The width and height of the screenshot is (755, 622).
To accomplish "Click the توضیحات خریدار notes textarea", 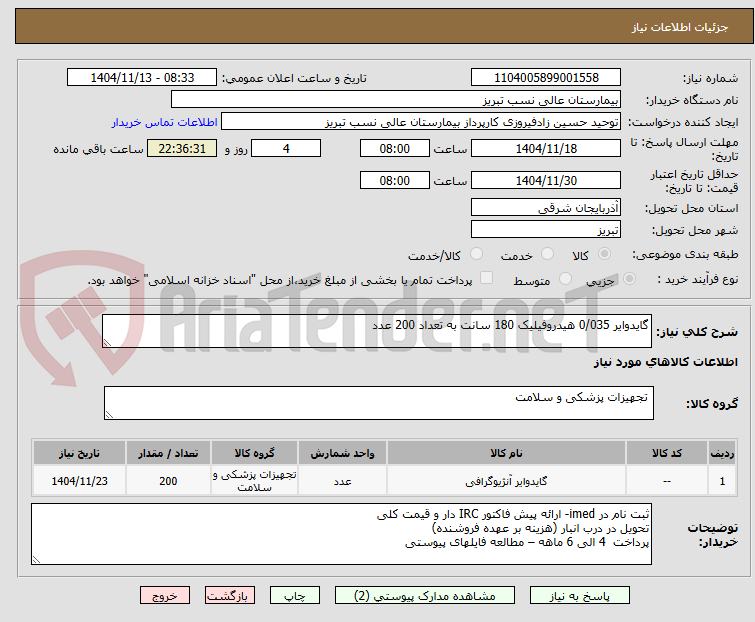I will pyautogui.click(x=341, y=534).
